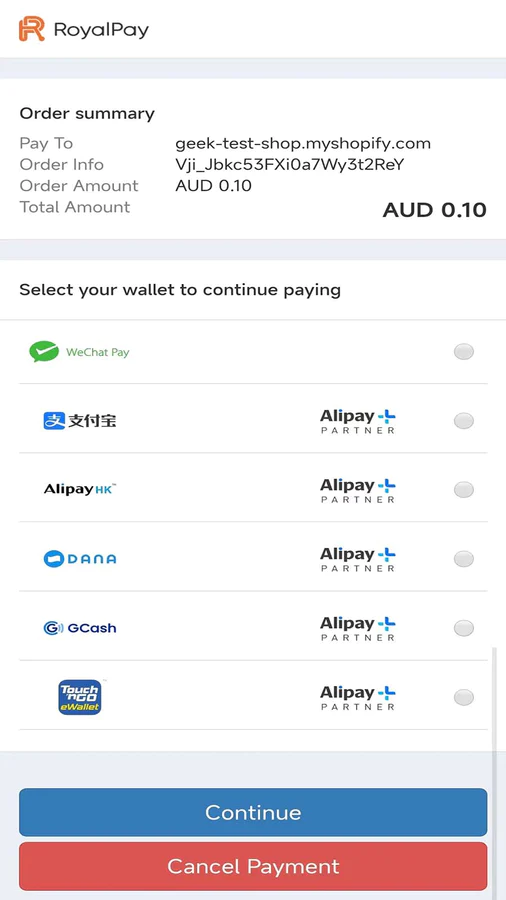
Task: Click the Touch 'n Go eWallet logo
Action: click(x=80, y=697)
